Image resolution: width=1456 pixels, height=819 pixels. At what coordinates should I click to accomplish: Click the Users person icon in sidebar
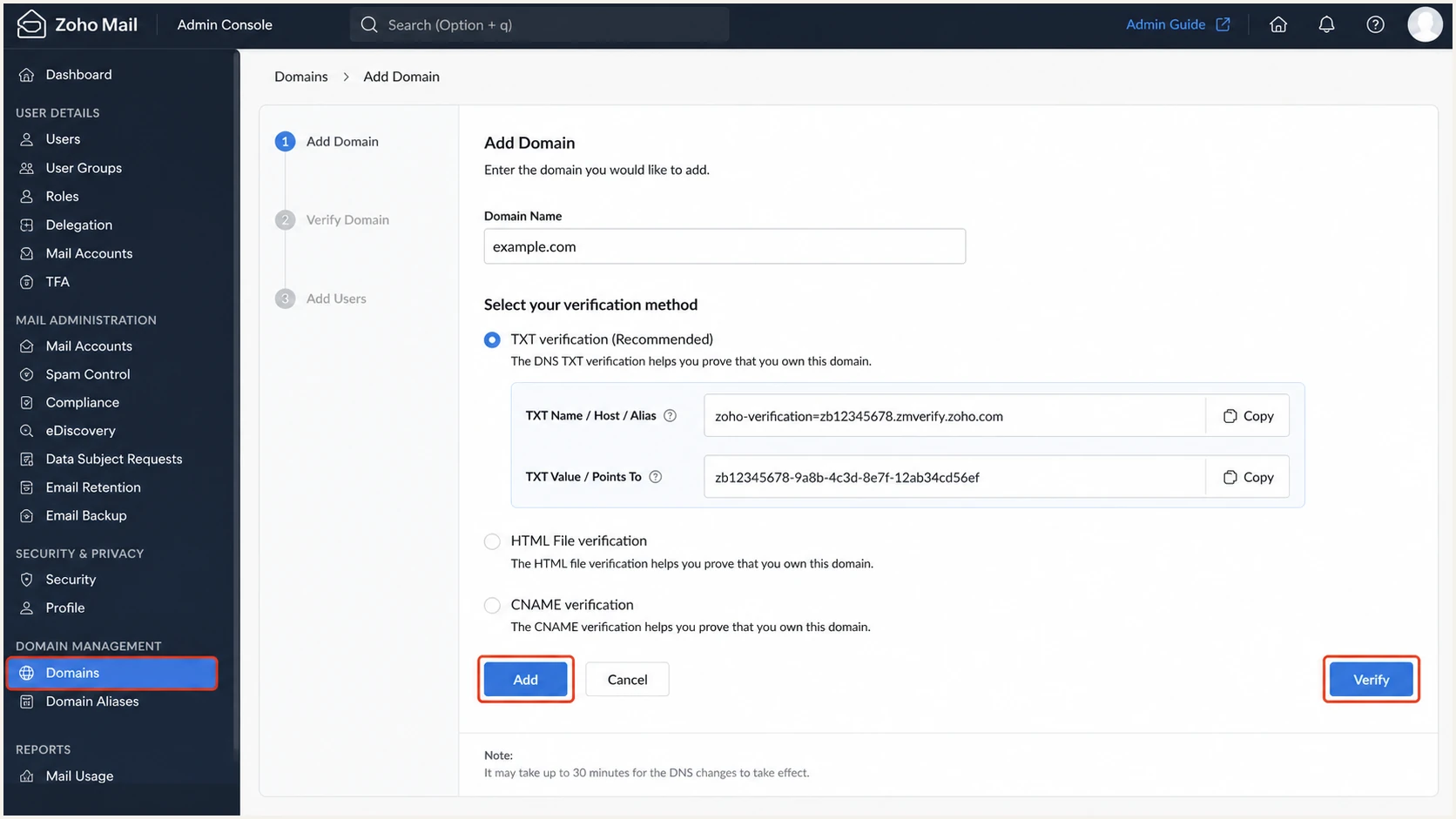[27, 139]
